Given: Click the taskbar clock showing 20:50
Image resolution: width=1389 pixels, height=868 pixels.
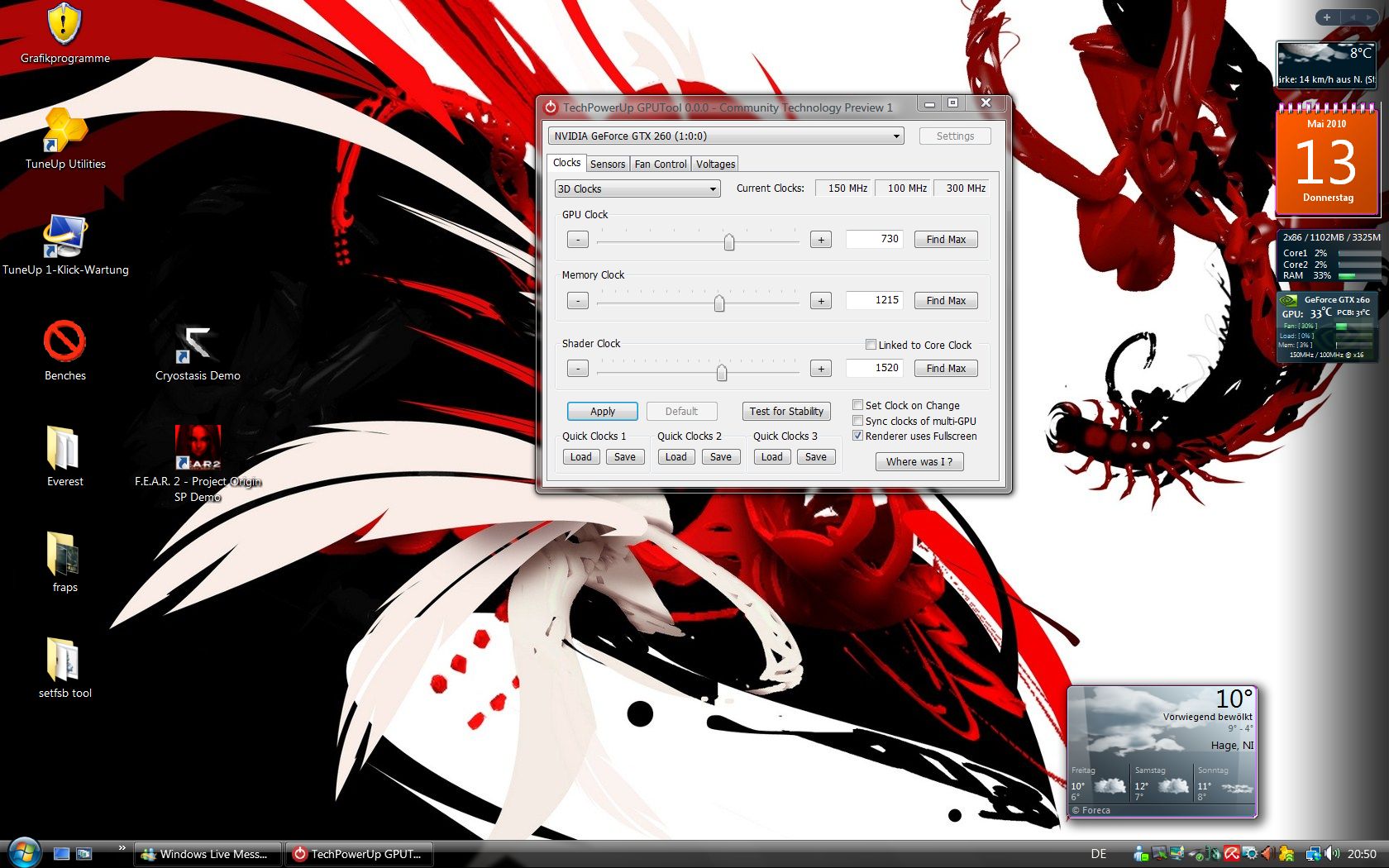Looking at the screenshot, I should pyautogui.click(x=1362, y=854).
